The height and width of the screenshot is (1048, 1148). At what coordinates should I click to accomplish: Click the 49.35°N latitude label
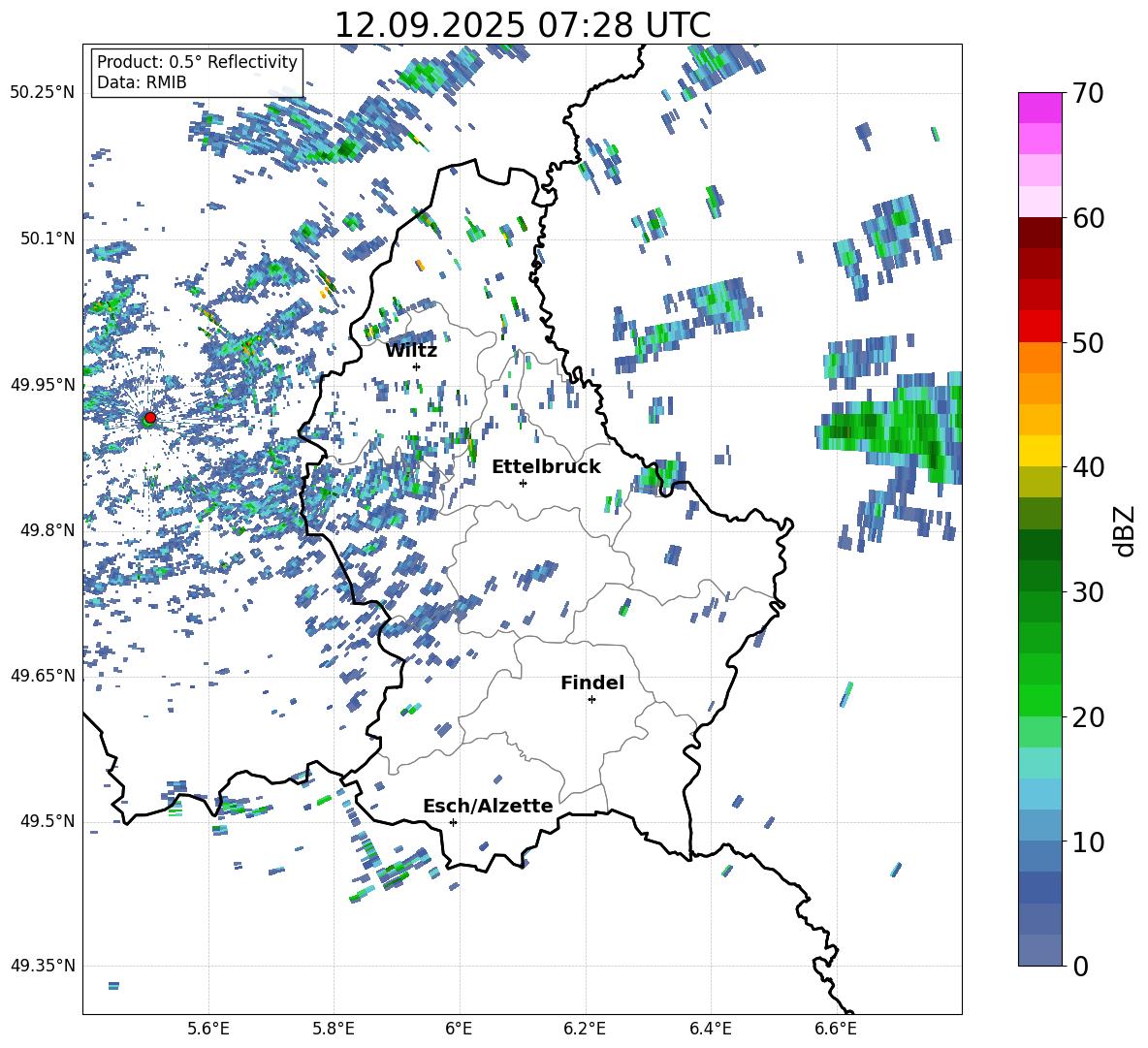pyautogui.click(x=43, y=966)
